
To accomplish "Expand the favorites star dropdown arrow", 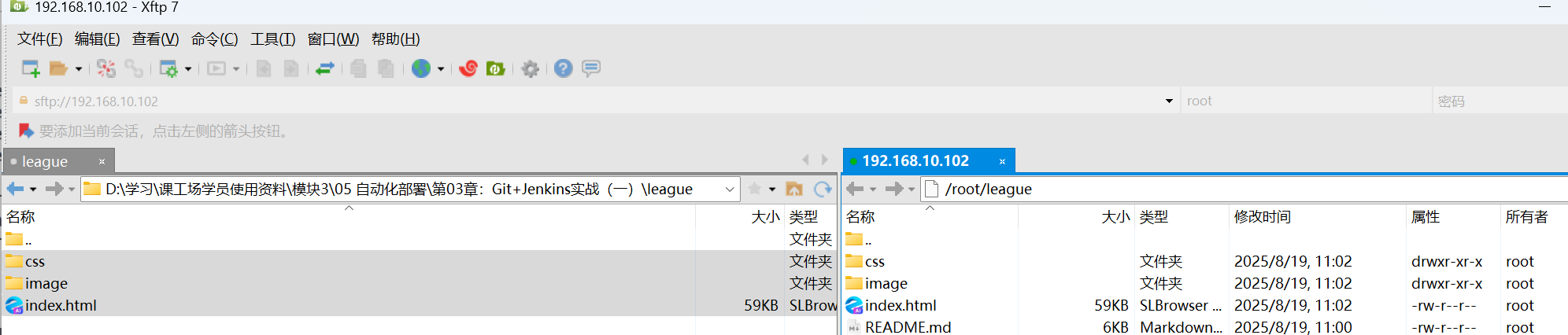I will [772, 189].
